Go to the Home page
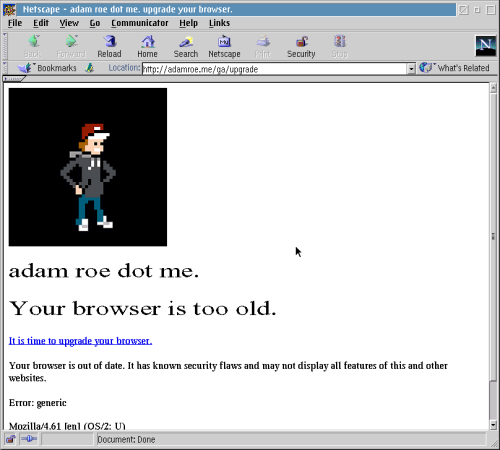The height and width of the screenshot is (450, 500). (148, 47)
